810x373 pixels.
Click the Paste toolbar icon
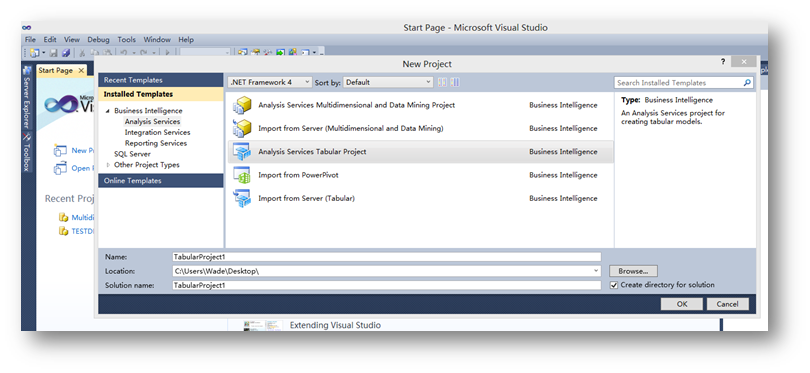[x=107, y=53]
